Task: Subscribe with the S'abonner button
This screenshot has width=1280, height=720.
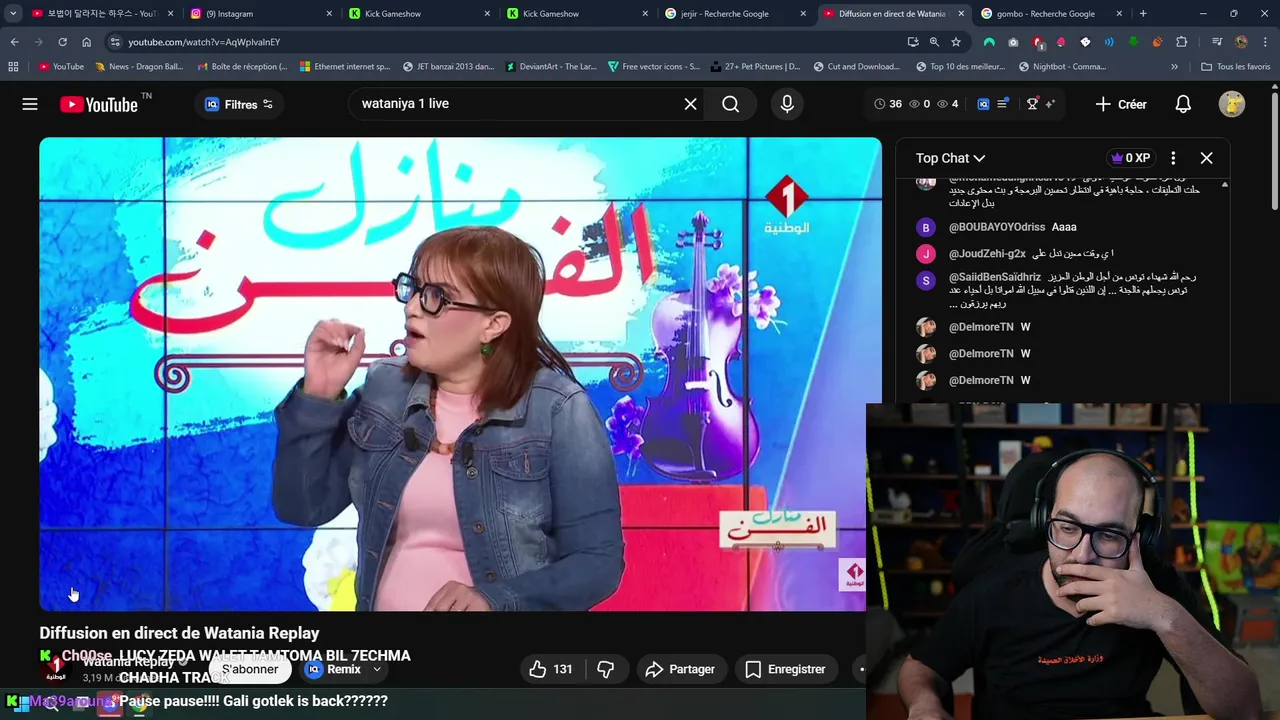Action: click(x=250, y=669)
